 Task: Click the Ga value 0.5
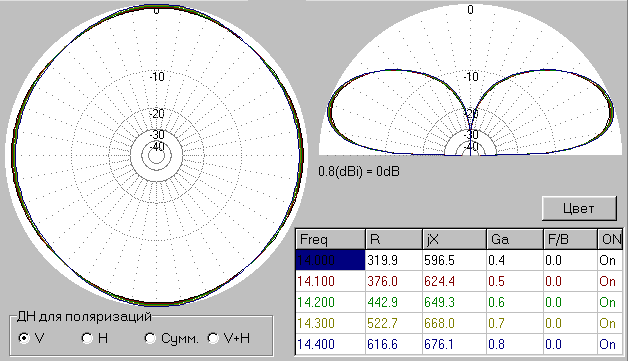tap(515, 281)
